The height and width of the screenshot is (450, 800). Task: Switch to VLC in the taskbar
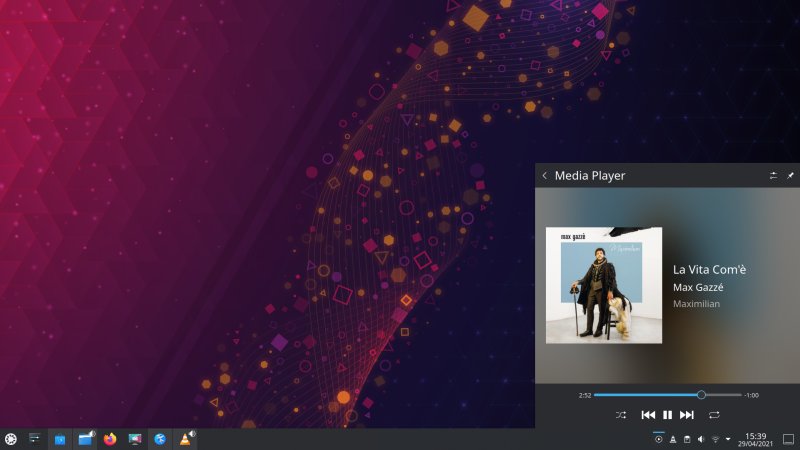pos(185,439)
